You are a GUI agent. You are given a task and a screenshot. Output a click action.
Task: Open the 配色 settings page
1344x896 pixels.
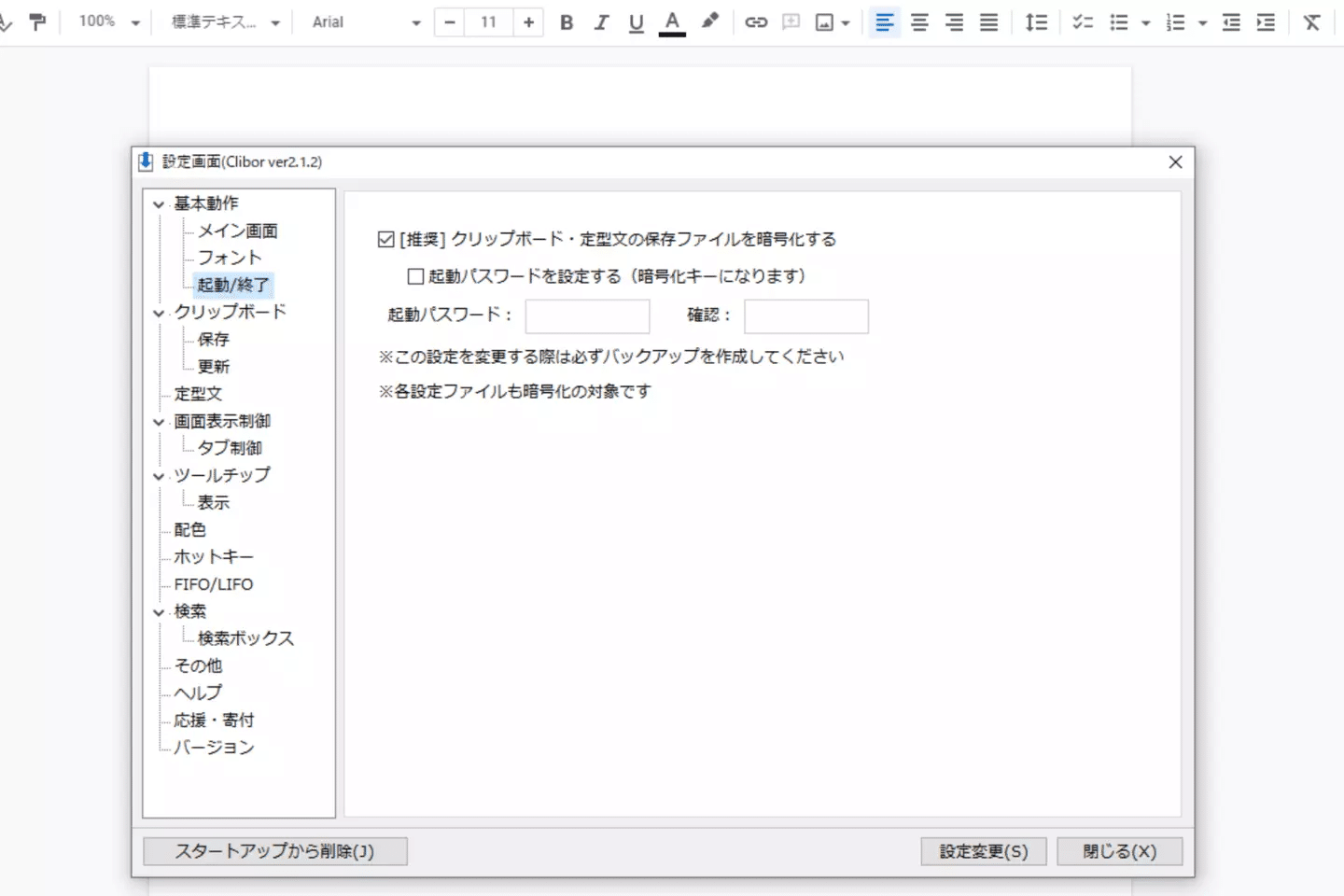190,530
